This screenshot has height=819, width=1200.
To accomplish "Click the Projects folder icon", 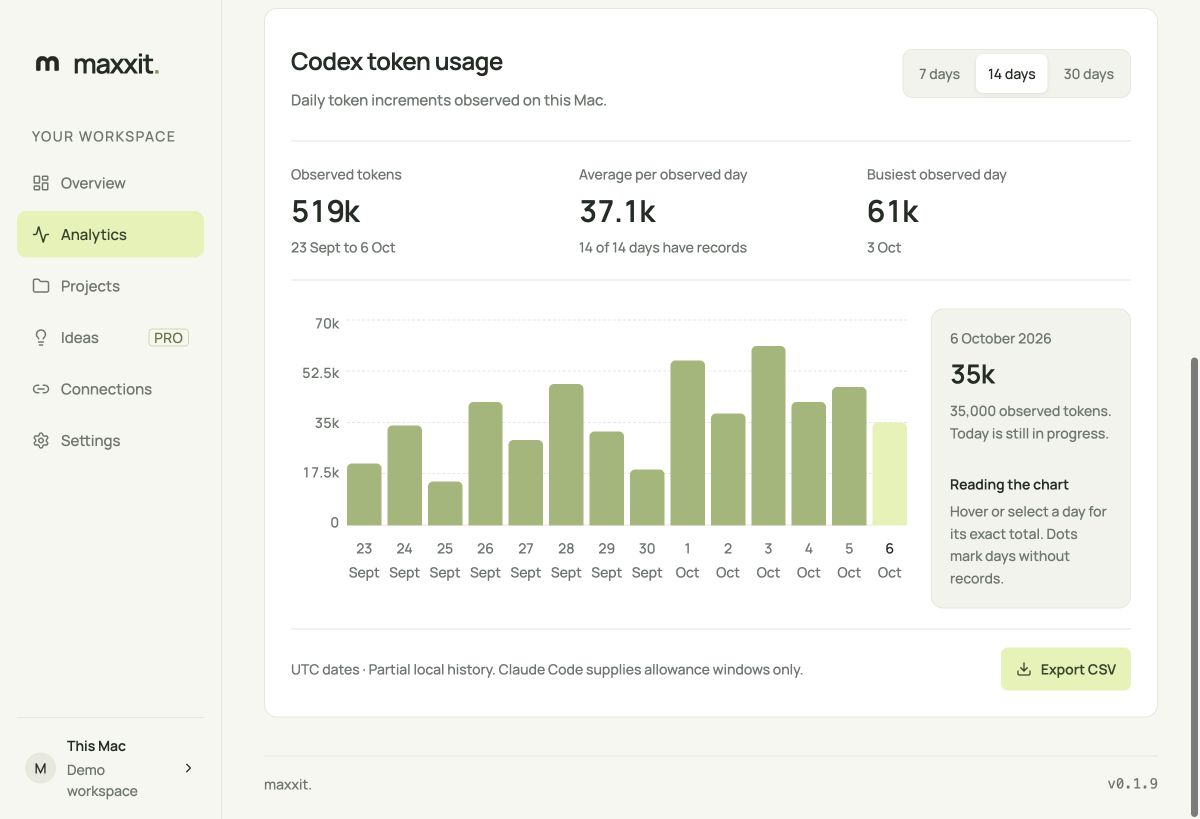I will click(x=41, y=286).
